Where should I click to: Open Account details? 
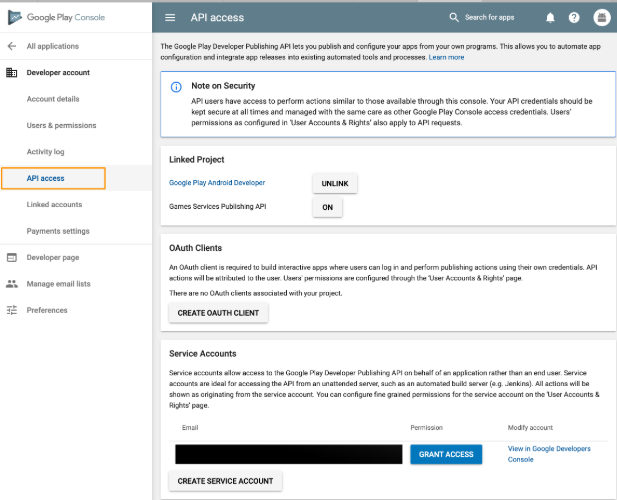[53, 99]
